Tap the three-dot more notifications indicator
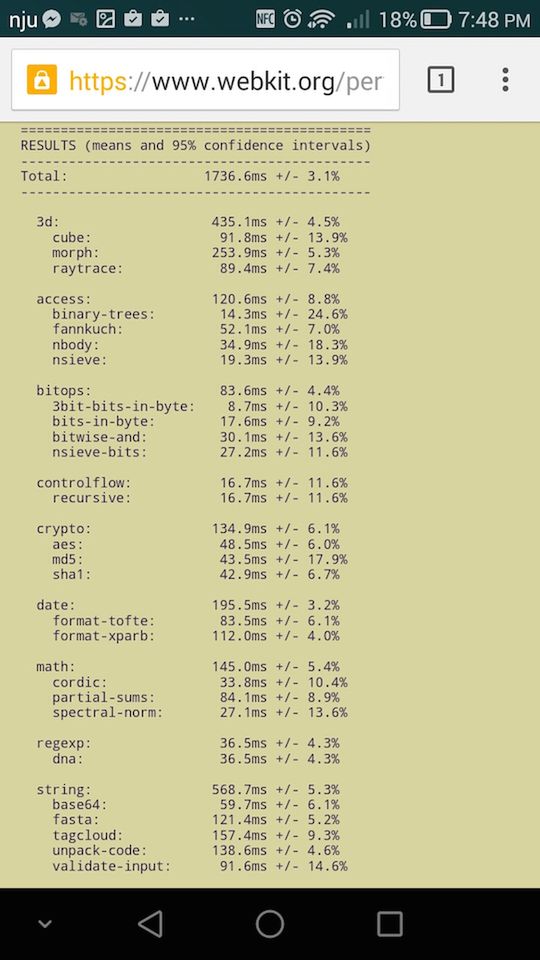The image size is (540, 960). [x=186, y=20]
